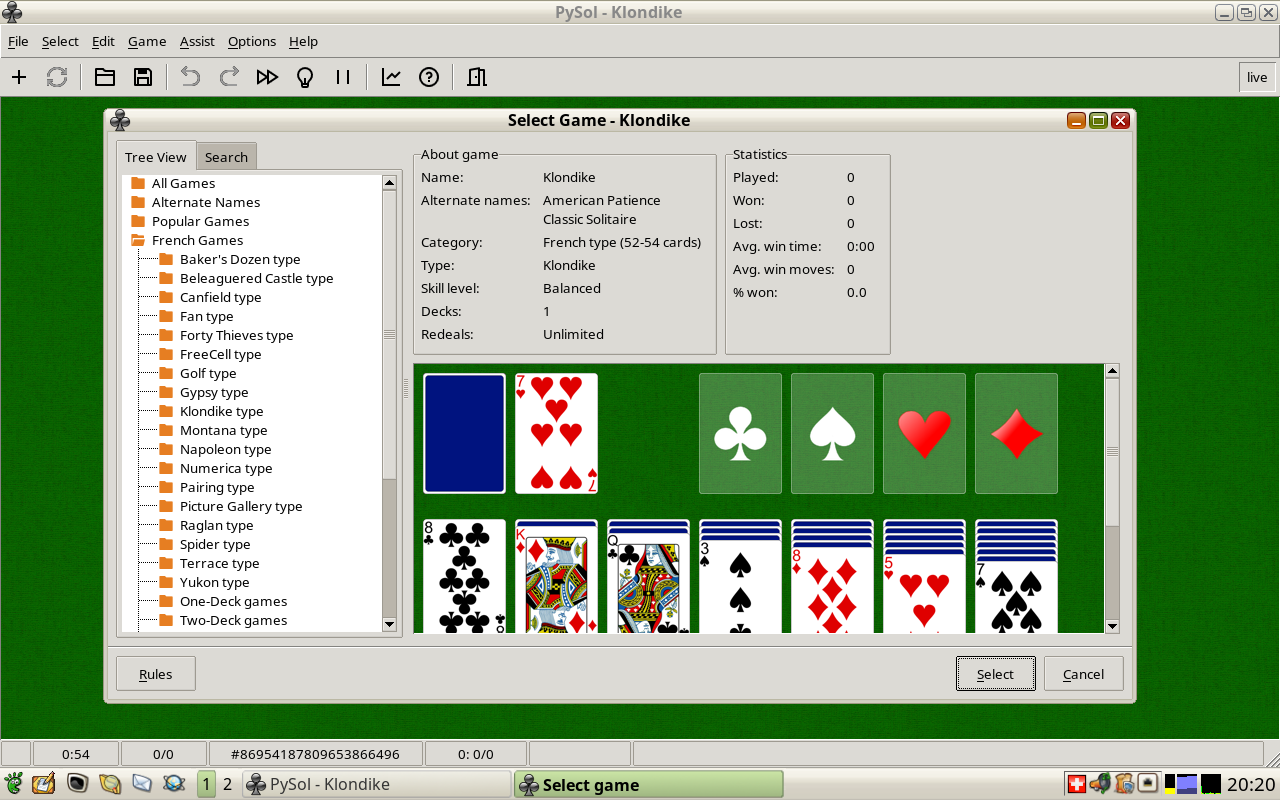1280x800 pixels.
Task: Expand Picture Gallery type folder
Action: coord(166,506)
